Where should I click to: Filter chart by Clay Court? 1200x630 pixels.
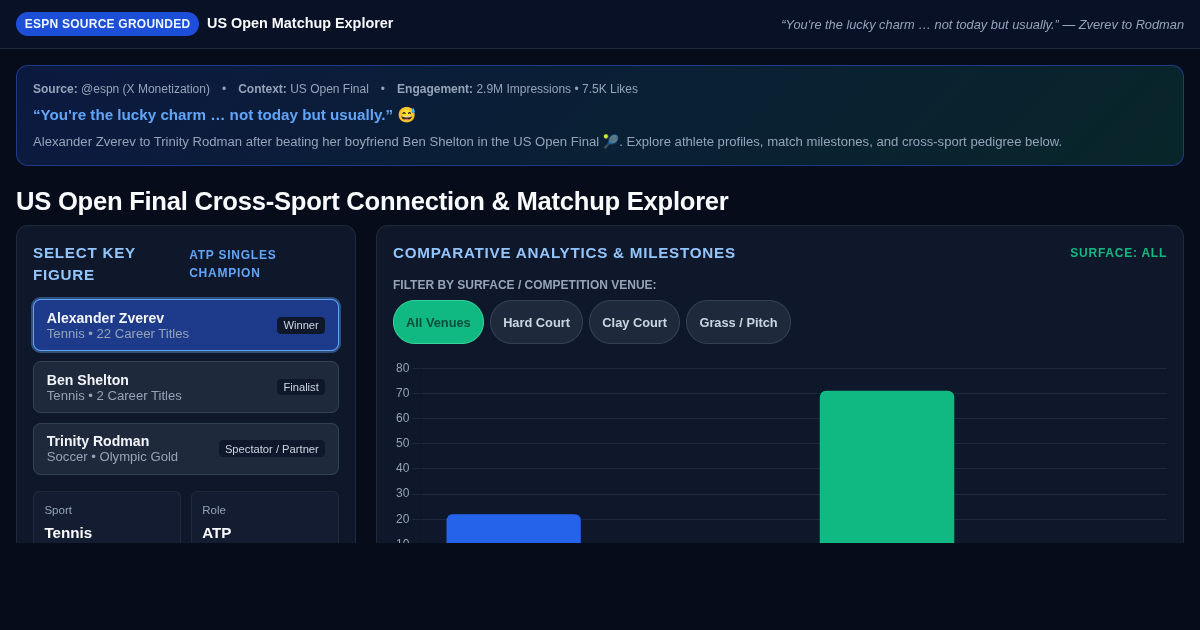(x=634, y=322)
